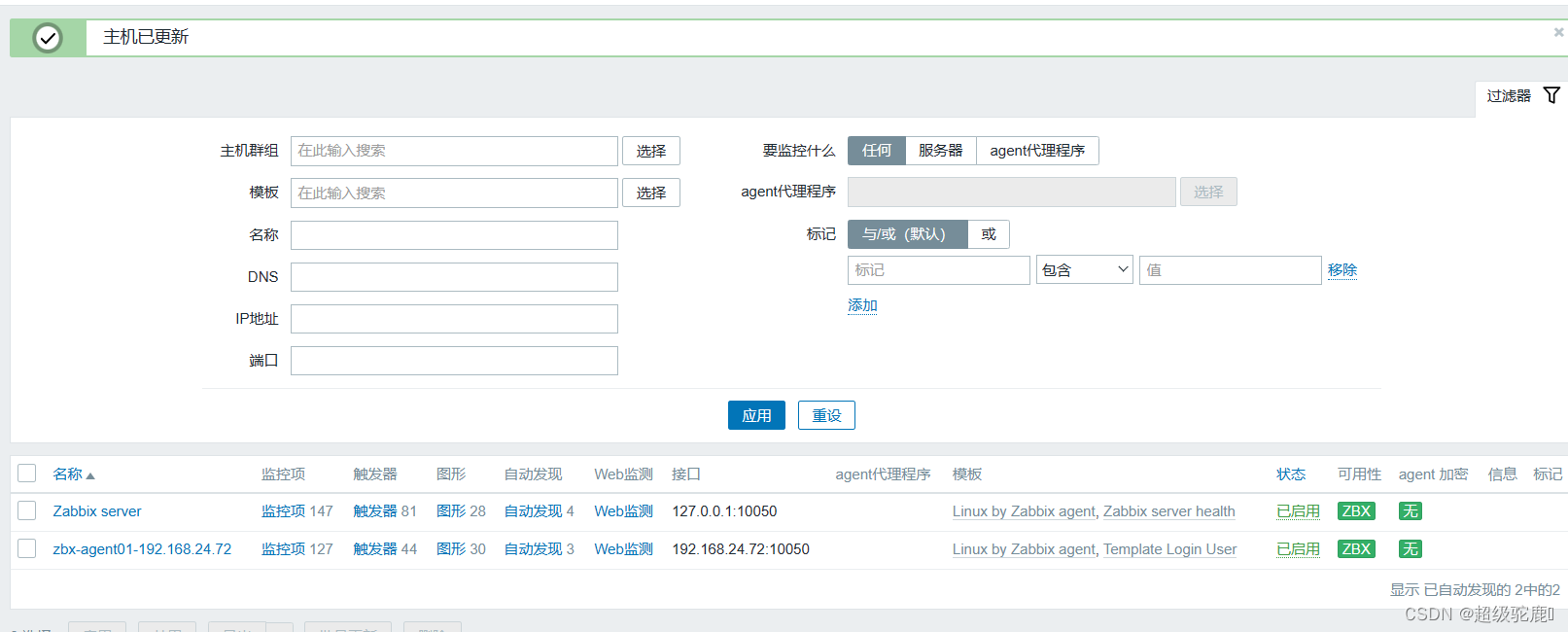Open Template Login User template
The image size is (1568, 632).
point(1170,549)
